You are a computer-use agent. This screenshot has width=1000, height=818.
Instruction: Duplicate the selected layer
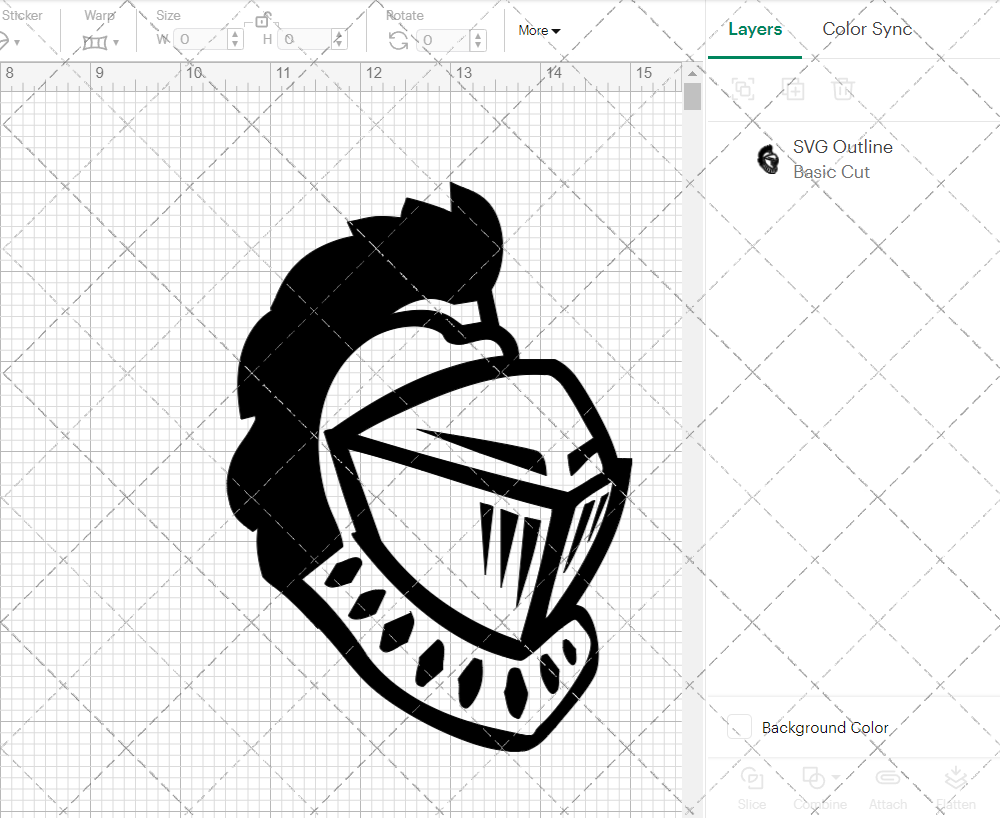tap(794, 90)
